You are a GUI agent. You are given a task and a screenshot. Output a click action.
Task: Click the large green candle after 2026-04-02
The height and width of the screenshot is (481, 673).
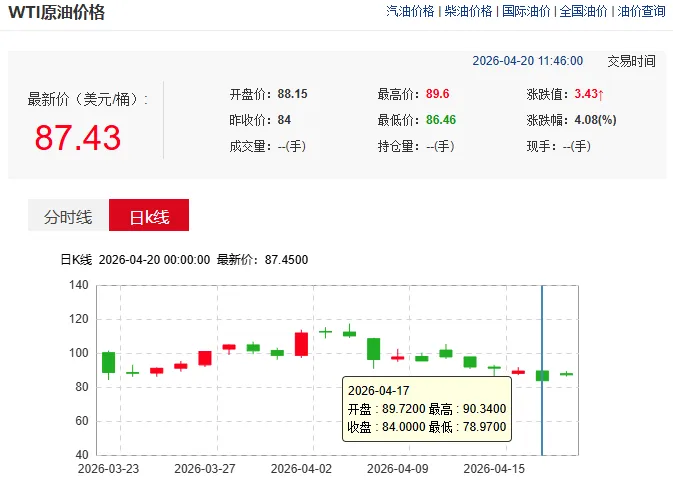point(373,349)
